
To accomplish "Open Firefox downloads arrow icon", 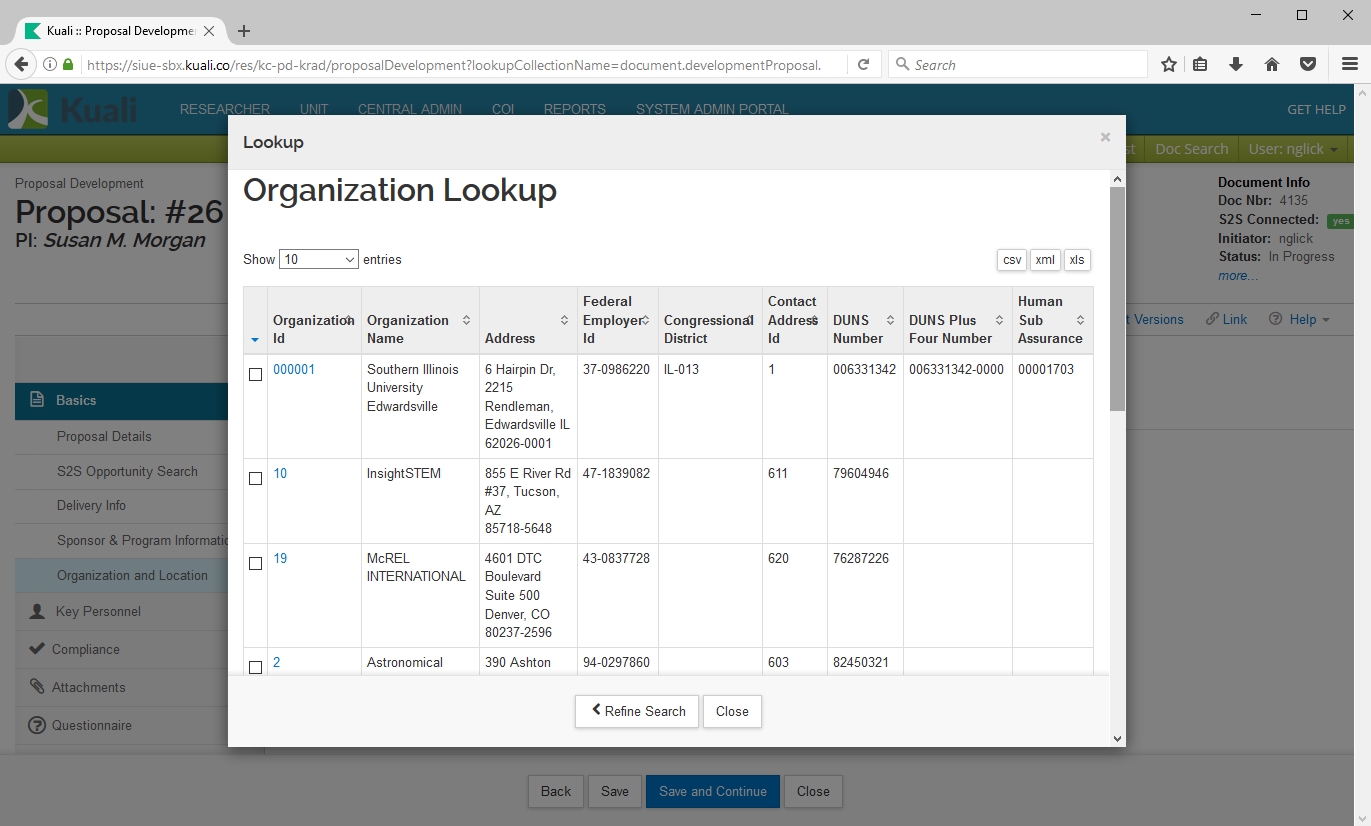I will click(1236, 65).
